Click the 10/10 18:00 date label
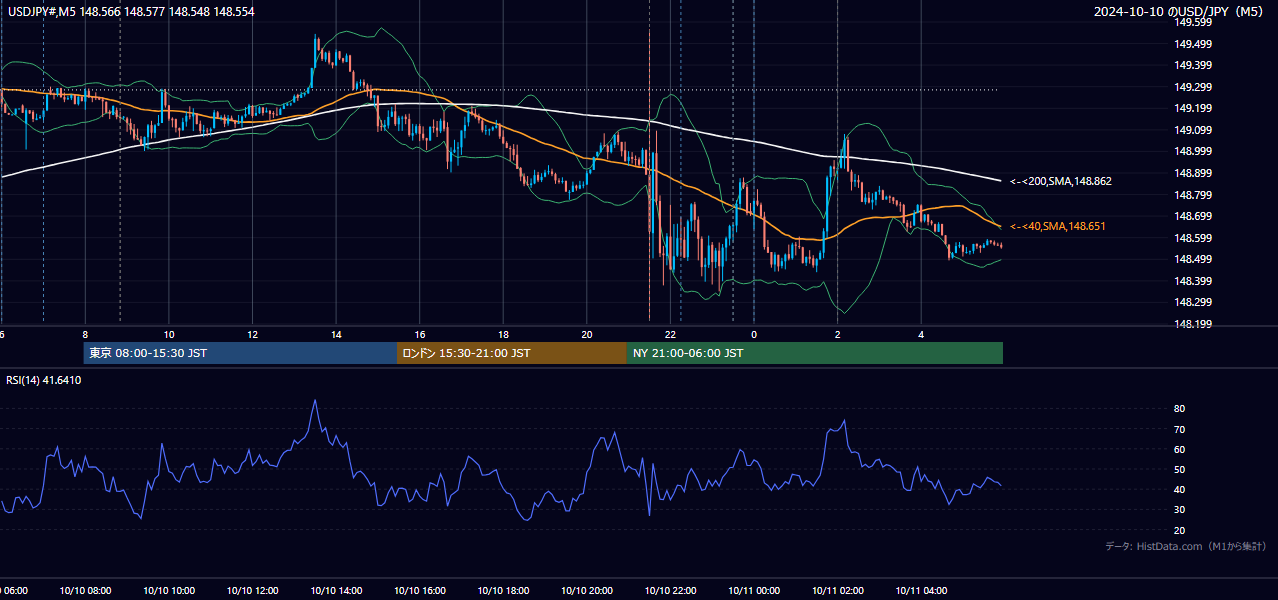Screen dimensions: 1278x600 (x=503, y=591)
